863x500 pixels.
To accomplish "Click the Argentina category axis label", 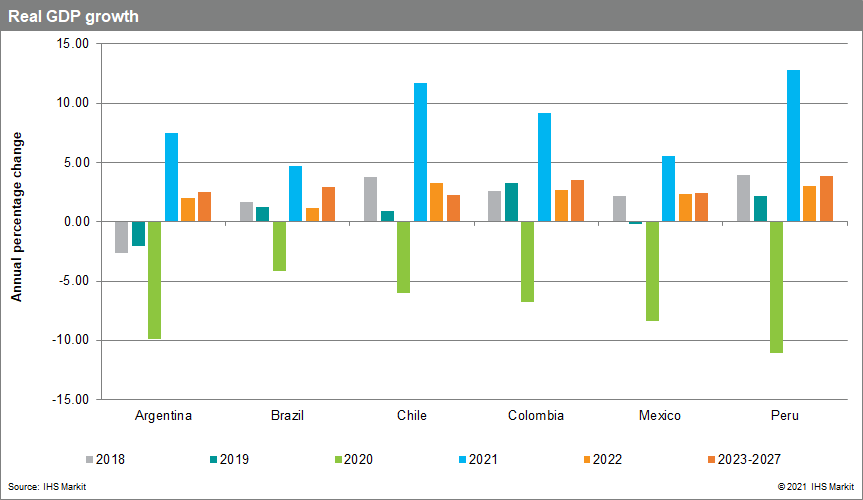I will (x=163, y=416).
